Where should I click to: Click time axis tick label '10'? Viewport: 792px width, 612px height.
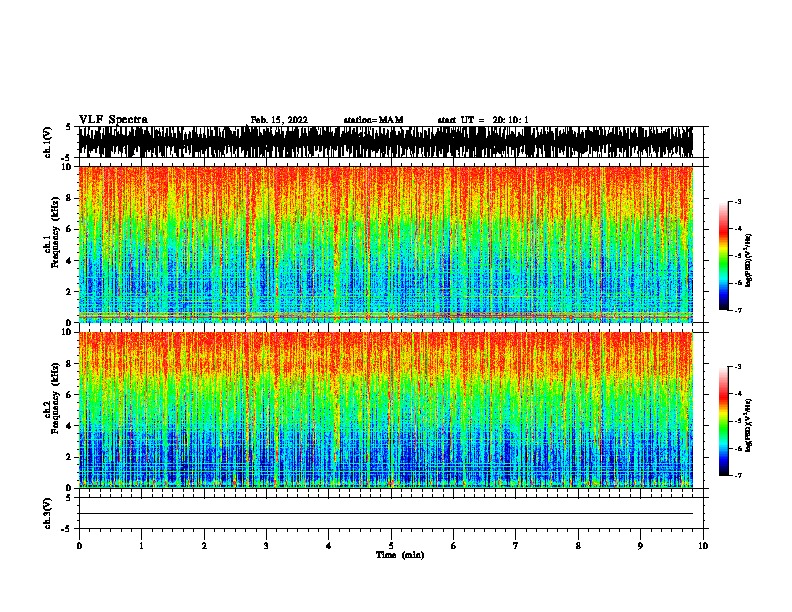[703, 546]
